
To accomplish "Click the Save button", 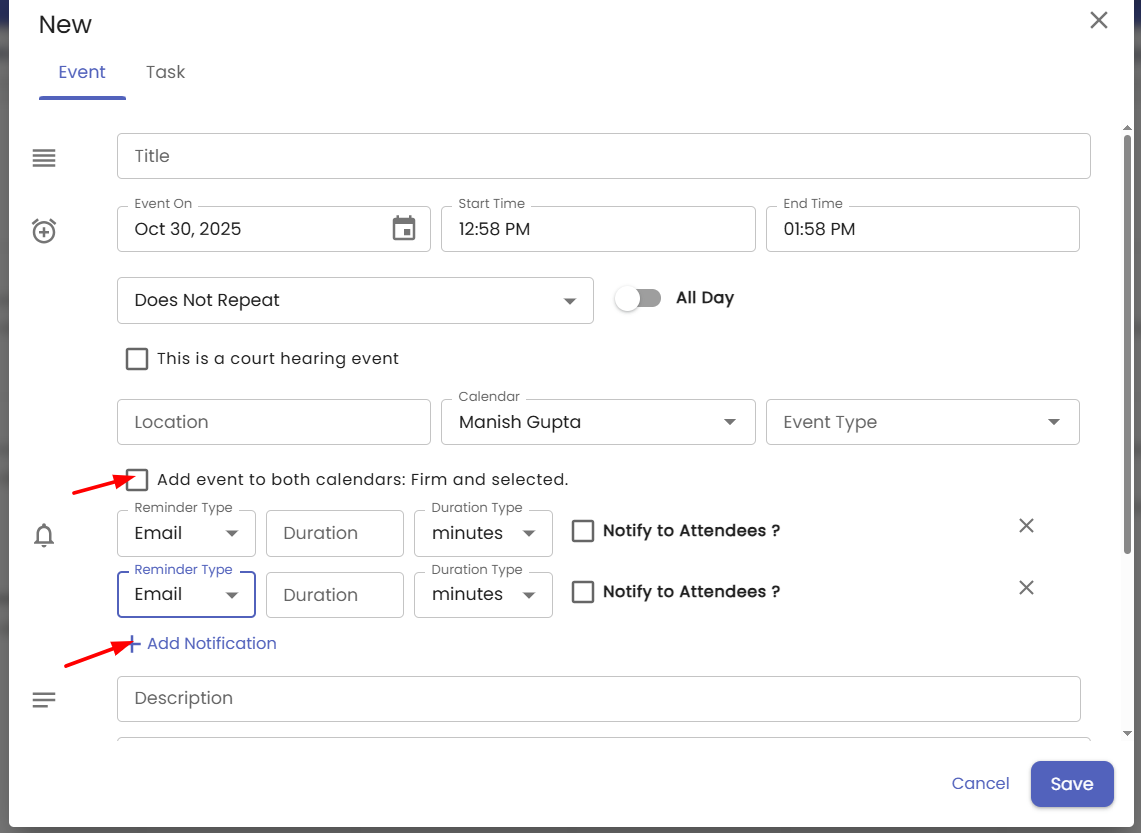I will click(1071, 784).
